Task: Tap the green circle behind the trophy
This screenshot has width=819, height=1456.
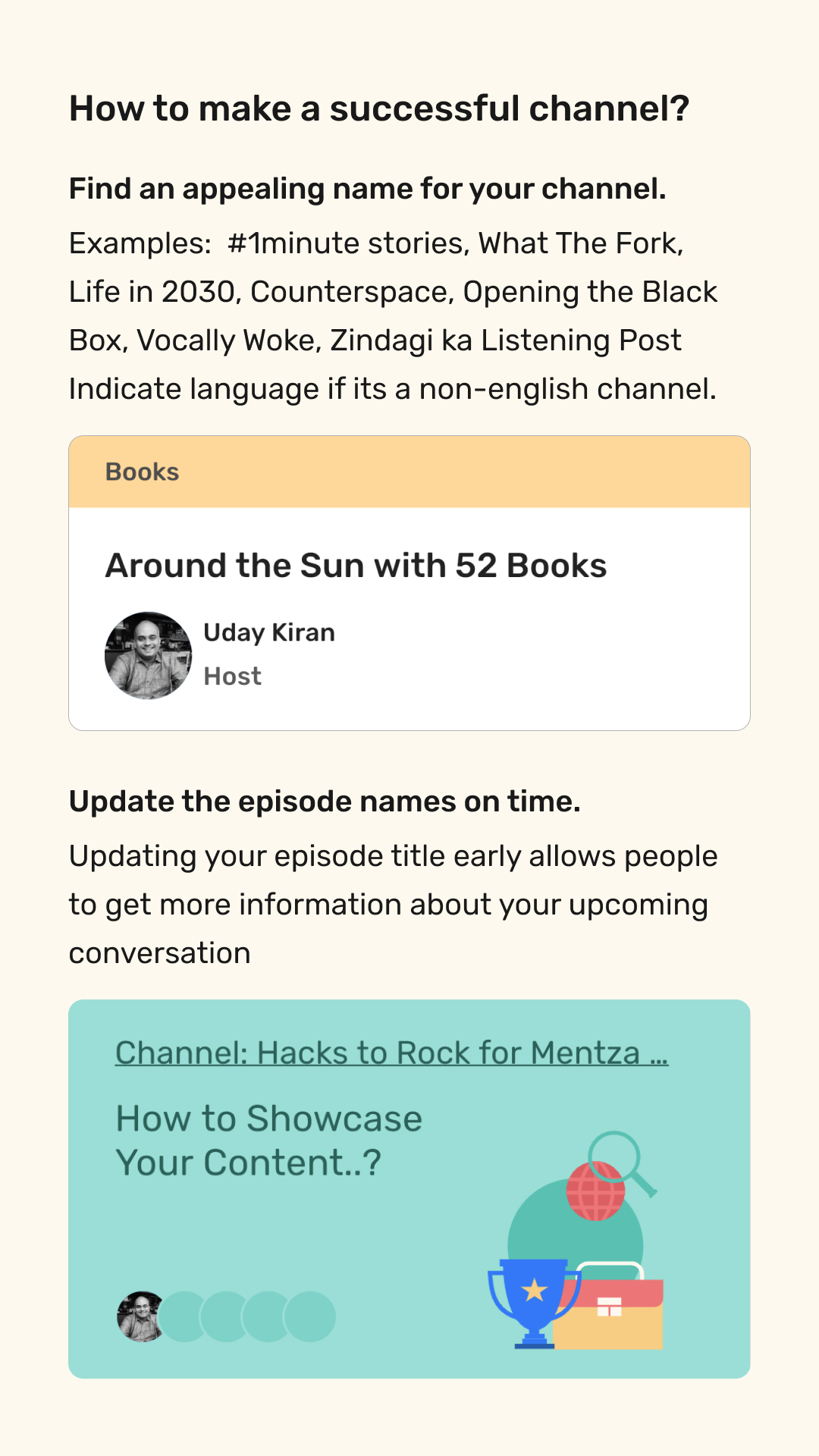Action: [575, 1244]
